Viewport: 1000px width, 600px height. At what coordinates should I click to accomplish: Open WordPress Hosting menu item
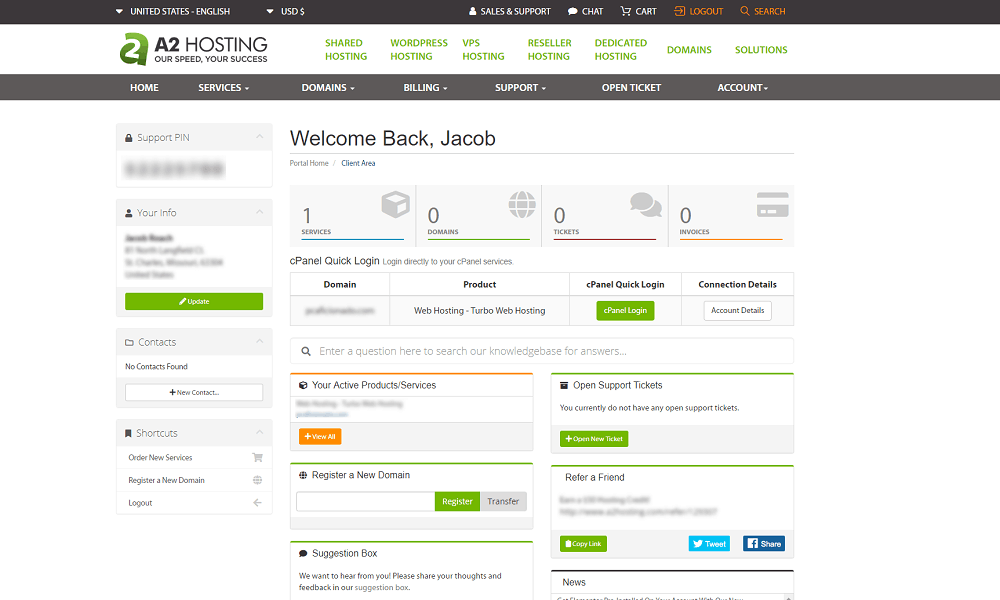point(419,50)
